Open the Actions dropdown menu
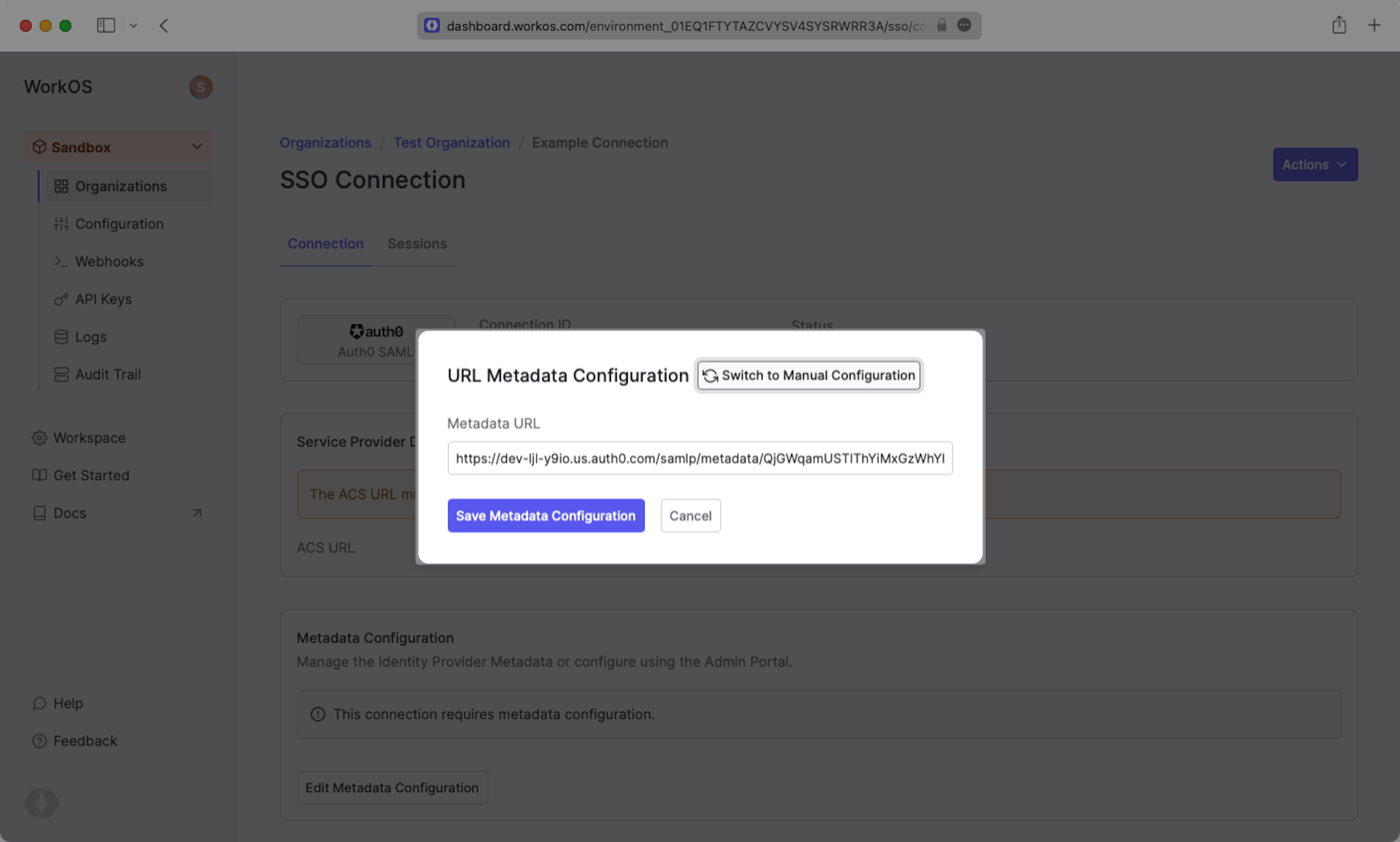Image resolution: width=1400 pixels, height=842 pixels. pos(1315,164)
